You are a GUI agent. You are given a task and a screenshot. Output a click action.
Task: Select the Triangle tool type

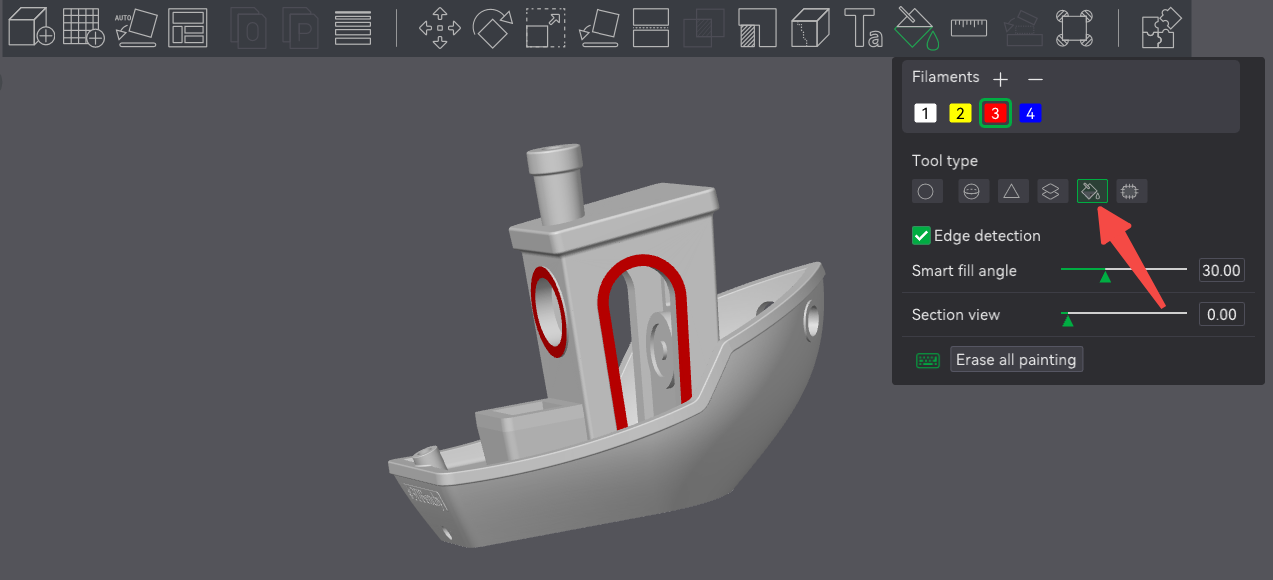[x=1012, y=191]
